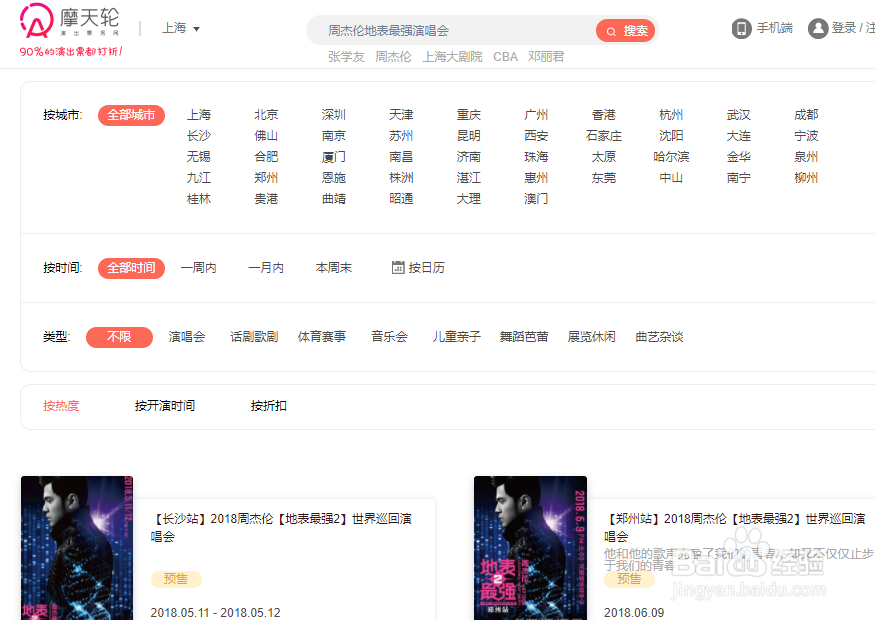Choose city 南京

(334, 136)
